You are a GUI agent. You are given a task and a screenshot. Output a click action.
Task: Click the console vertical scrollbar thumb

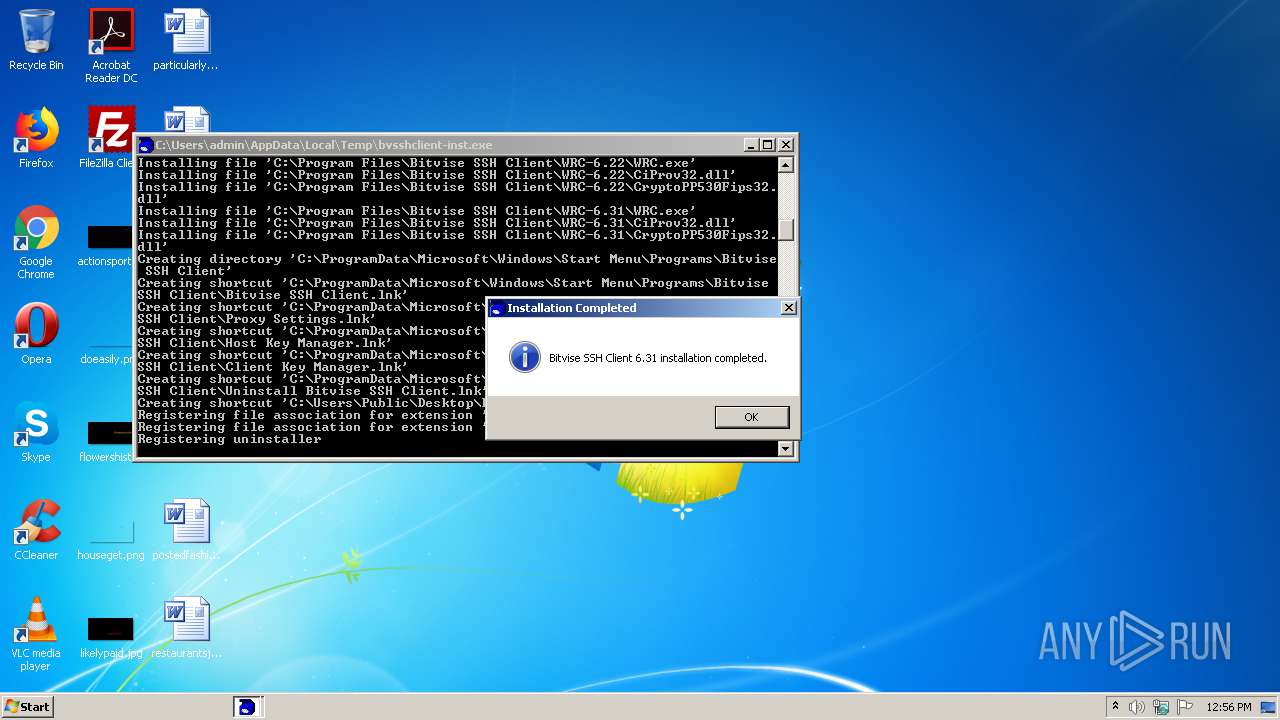tap(786, 229)
